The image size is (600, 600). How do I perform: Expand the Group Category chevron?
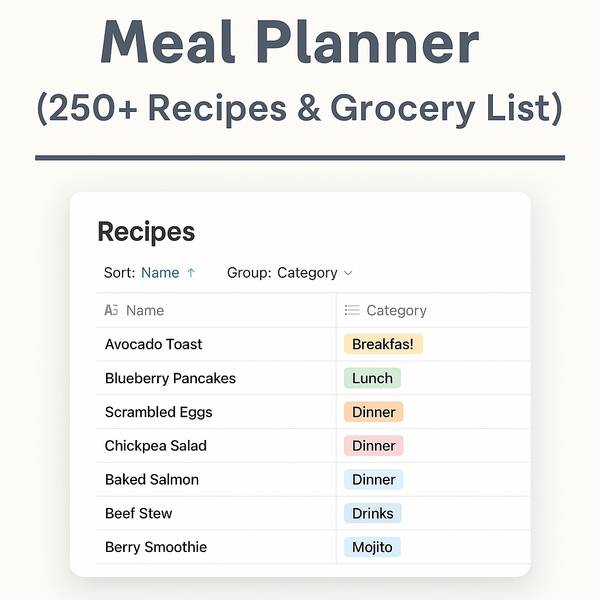coord(348,273)
